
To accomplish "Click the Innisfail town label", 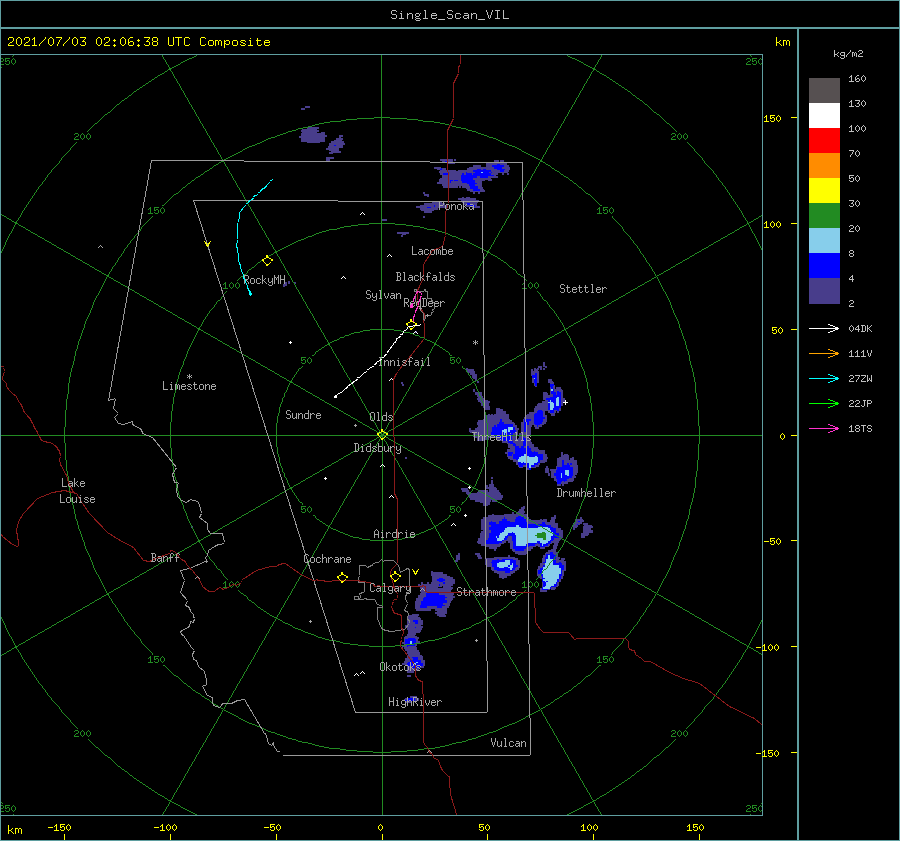I will tap(405, 362).
